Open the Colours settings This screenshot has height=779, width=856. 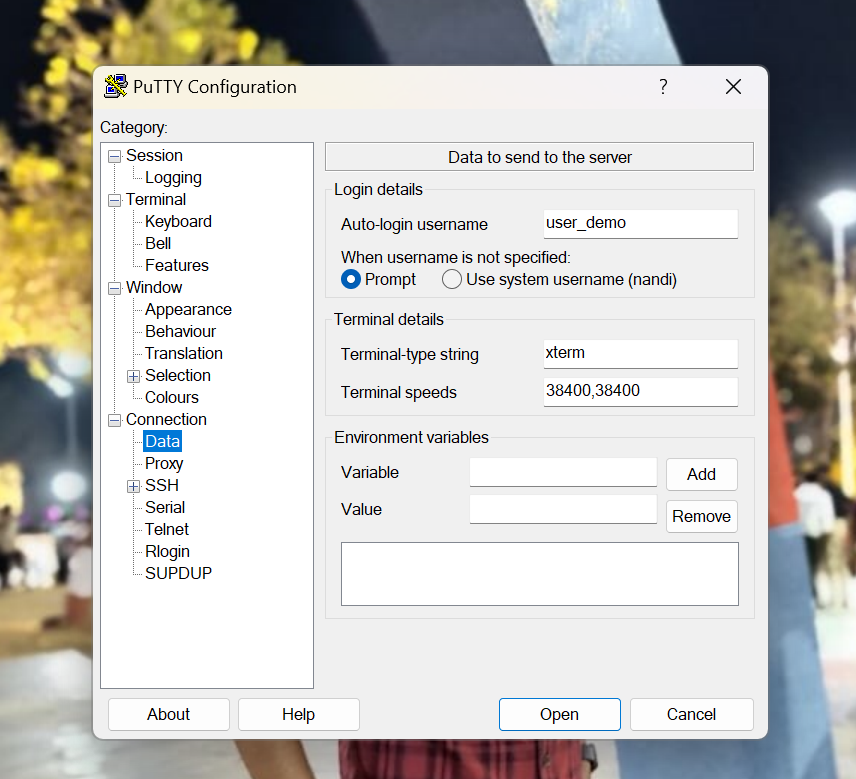pyautogui.click(x=171, y=397)
